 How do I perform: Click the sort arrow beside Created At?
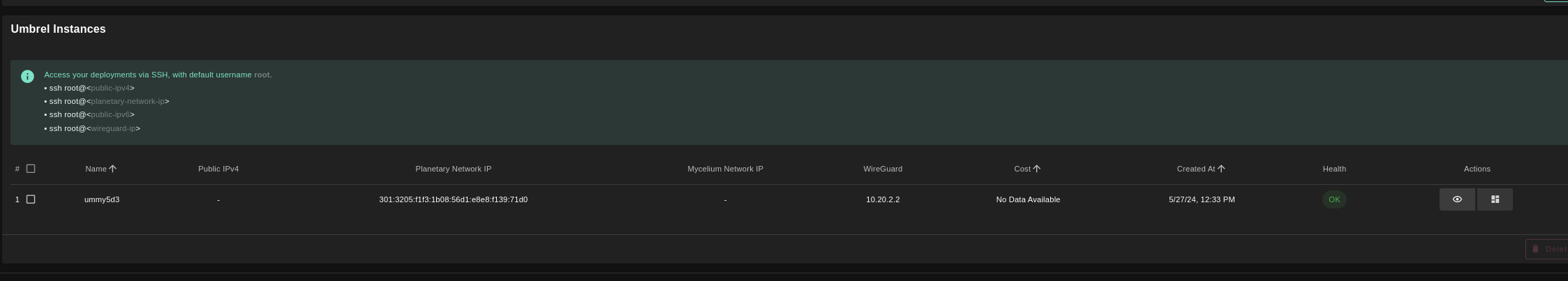(x=1221, y=169)
